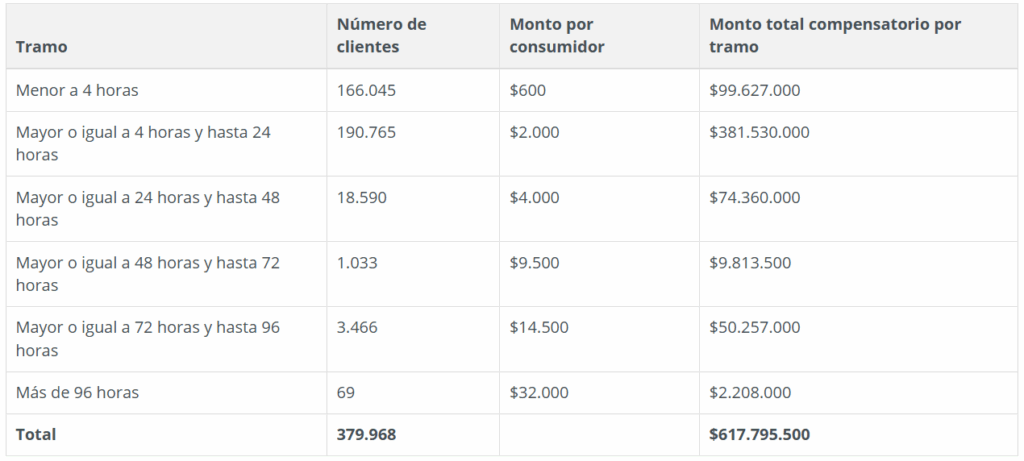Select the $99.627.000 total cell
This screenshot has height=461, width=1024.
pos(755,90)
